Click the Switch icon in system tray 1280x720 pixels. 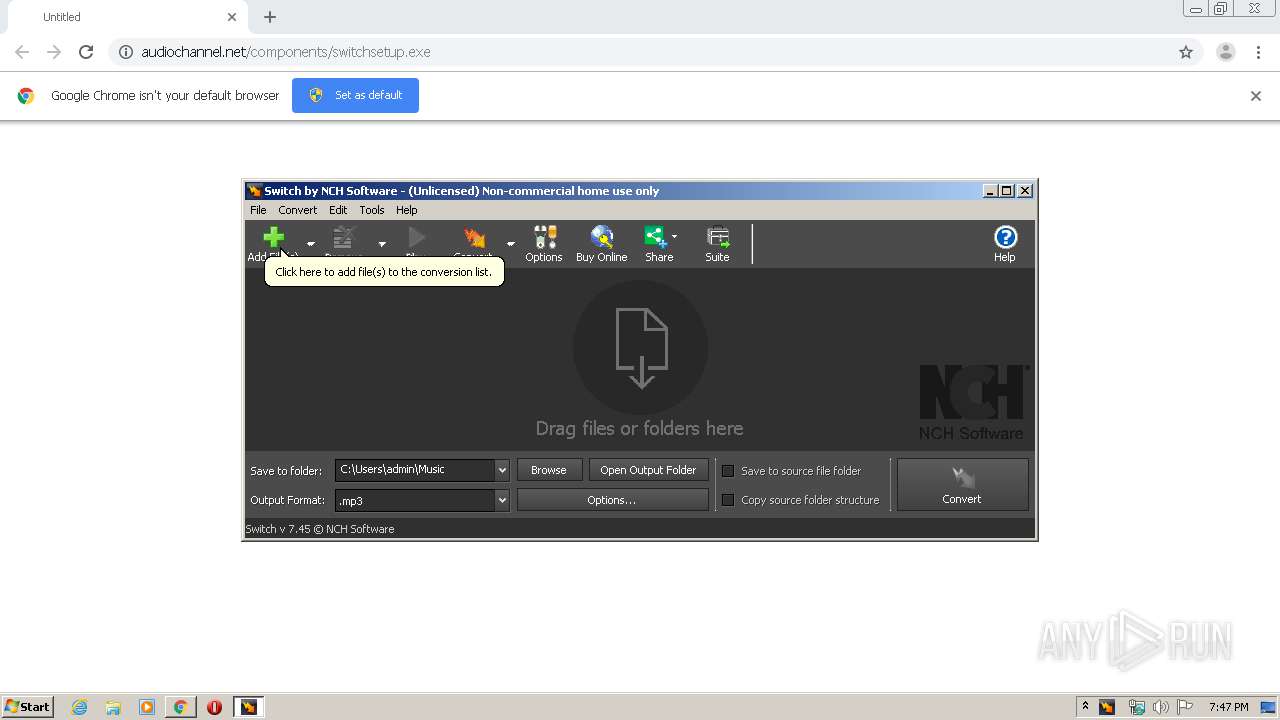pyautogui.click(x=1107, y=707)
